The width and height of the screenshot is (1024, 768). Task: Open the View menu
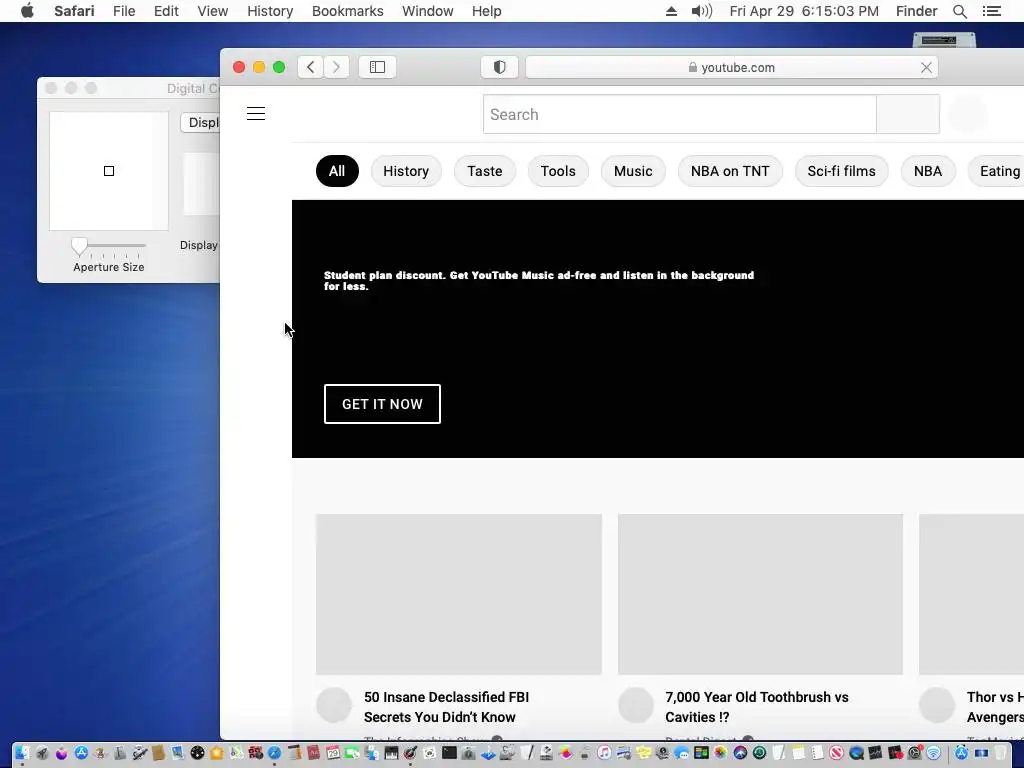212,11
